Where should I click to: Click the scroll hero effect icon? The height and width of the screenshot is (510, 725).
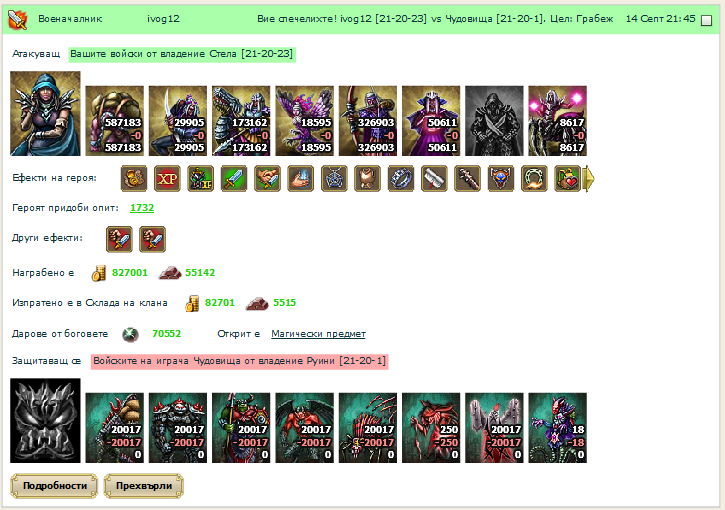[434, 178]
